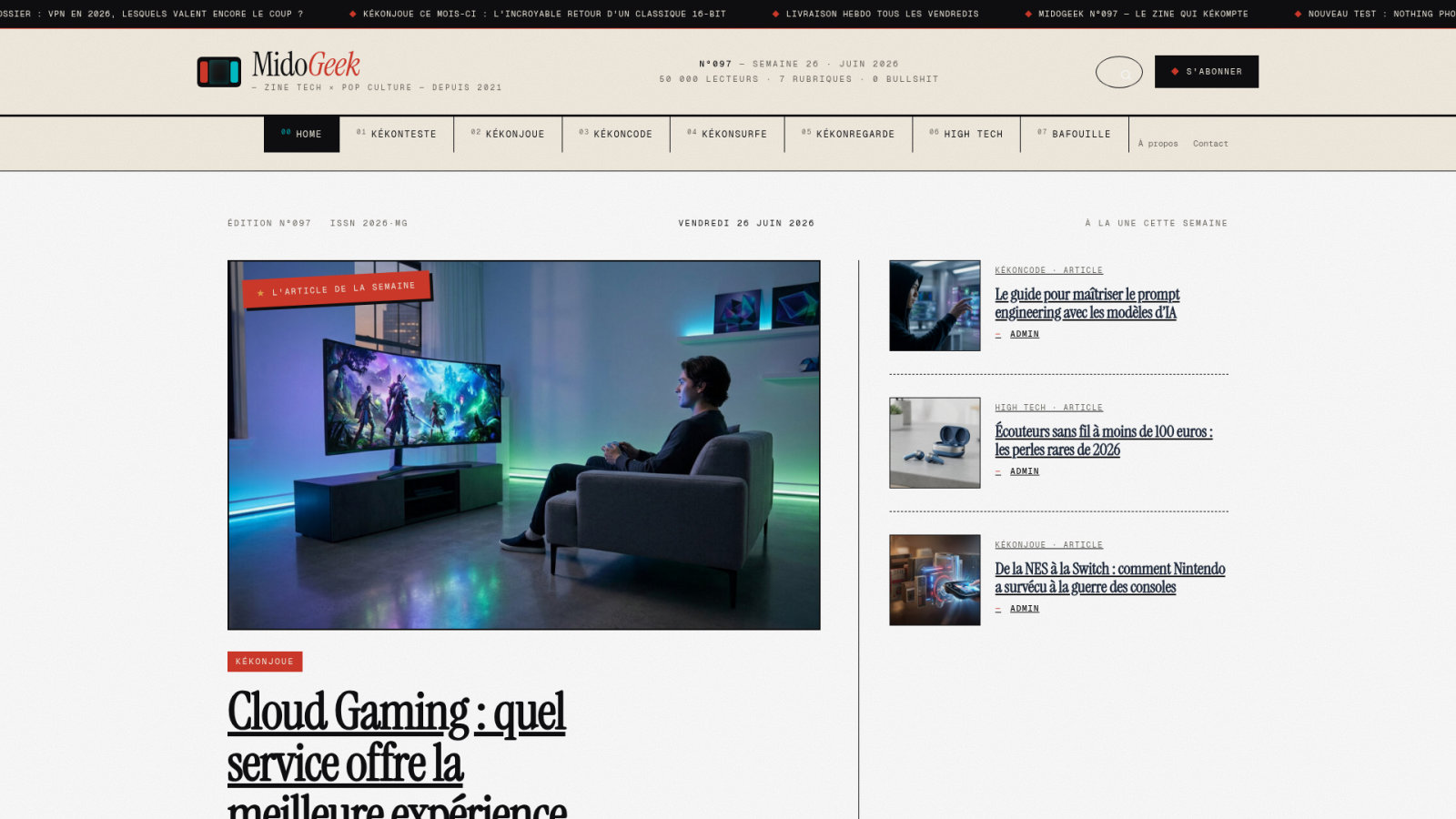
Task: Open the prompt engineering guide article
Action: (x=1087, y=304)
